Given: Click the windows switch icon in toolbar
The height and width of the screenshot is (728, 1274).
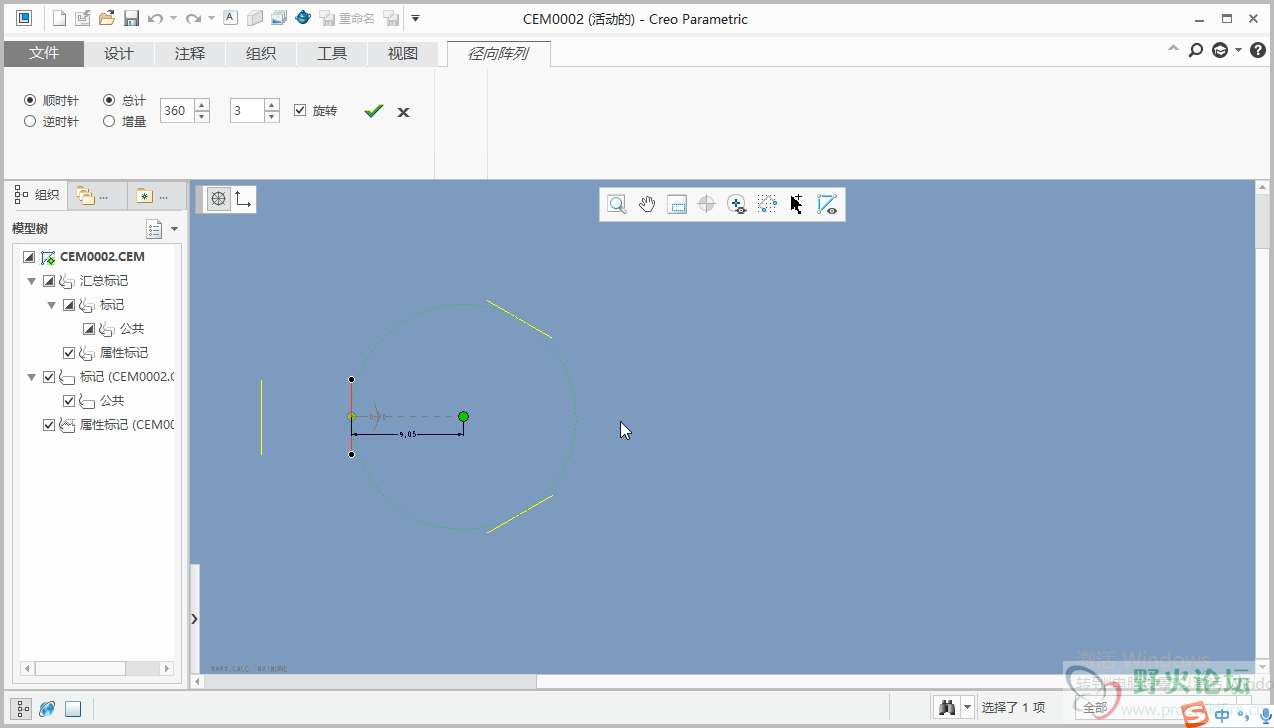Looking at the screenshot, I should click(278, 18).
